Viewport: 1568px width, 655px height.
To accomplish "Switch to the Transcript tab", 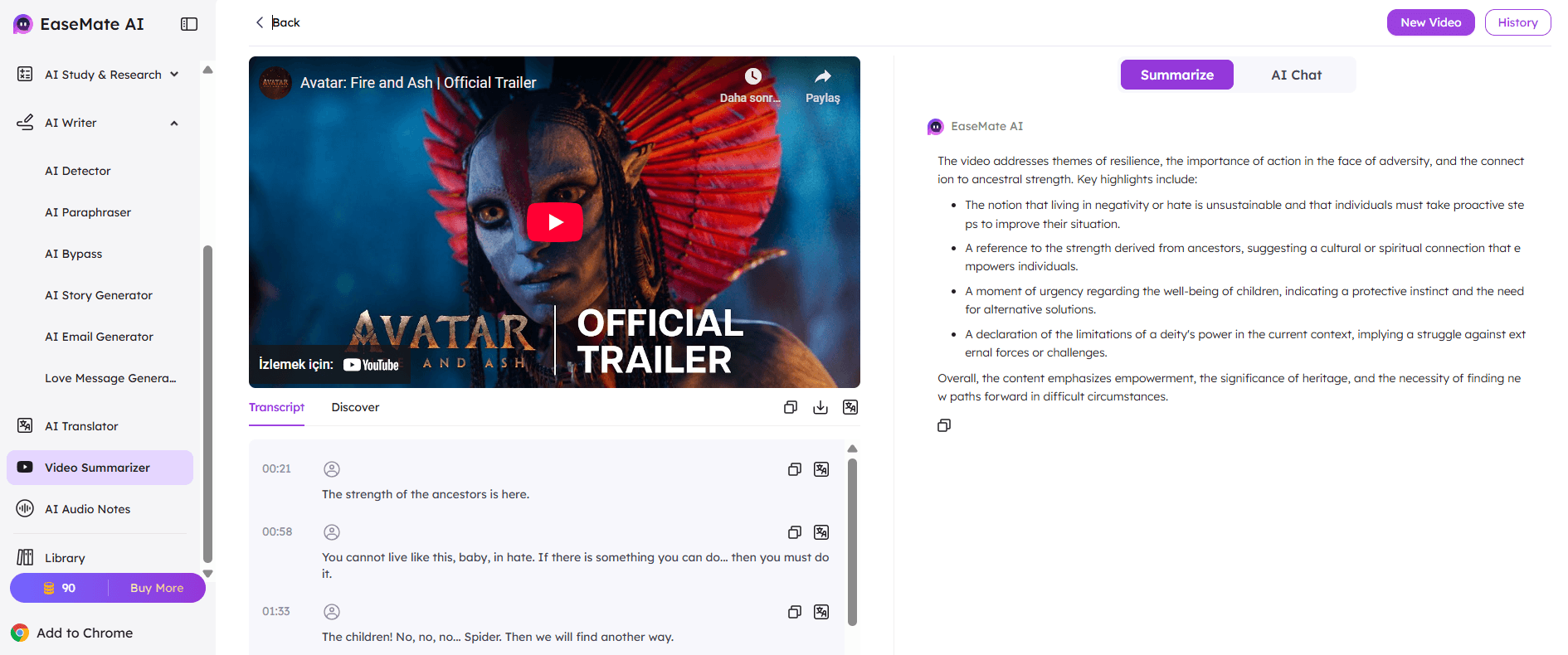I will (276, 407).
